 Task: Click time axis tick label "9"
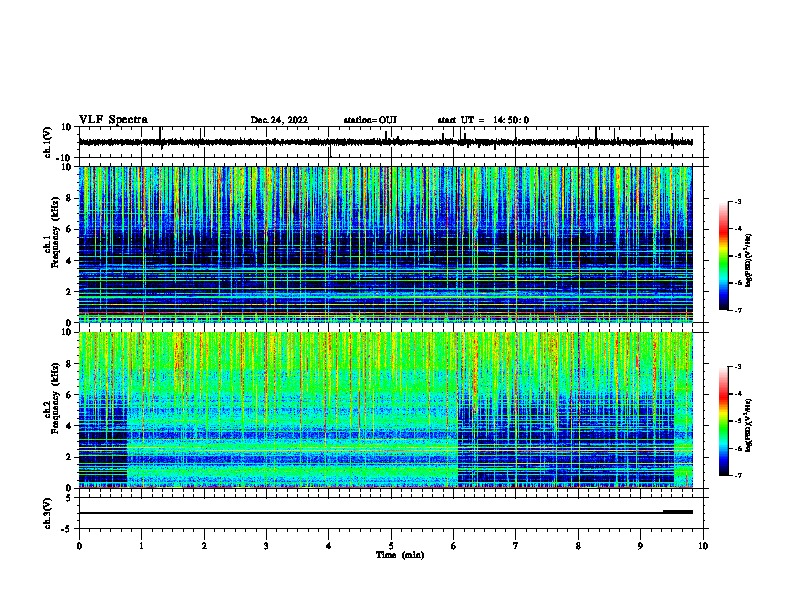[x=640, y=546]
